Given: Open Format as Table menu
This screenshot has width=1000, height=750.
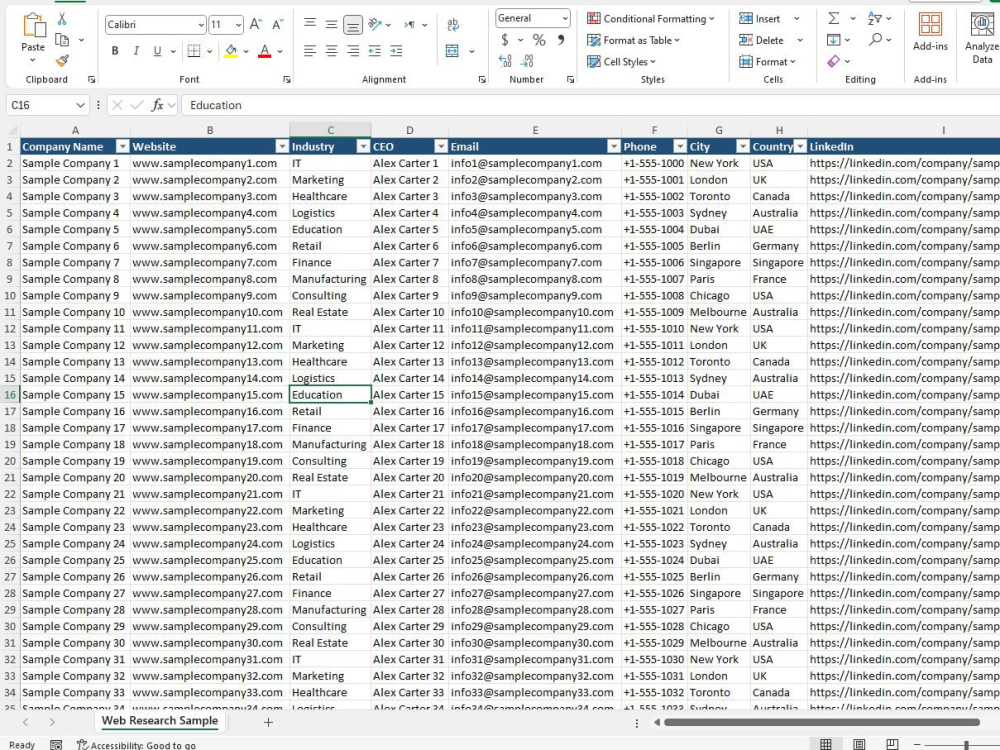Looking at the screenshot, I should tap(633, 40).
